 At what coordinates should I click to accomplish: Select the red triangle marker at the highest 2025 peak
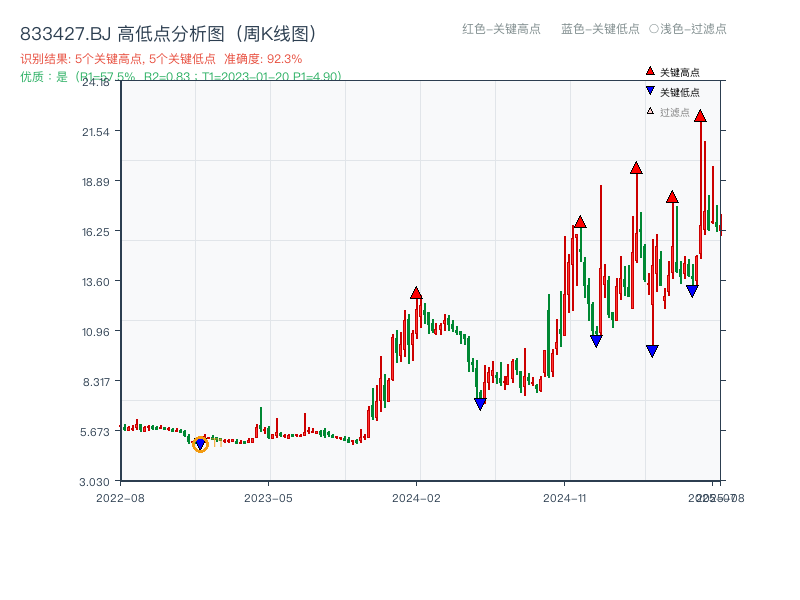coord(701,117)
